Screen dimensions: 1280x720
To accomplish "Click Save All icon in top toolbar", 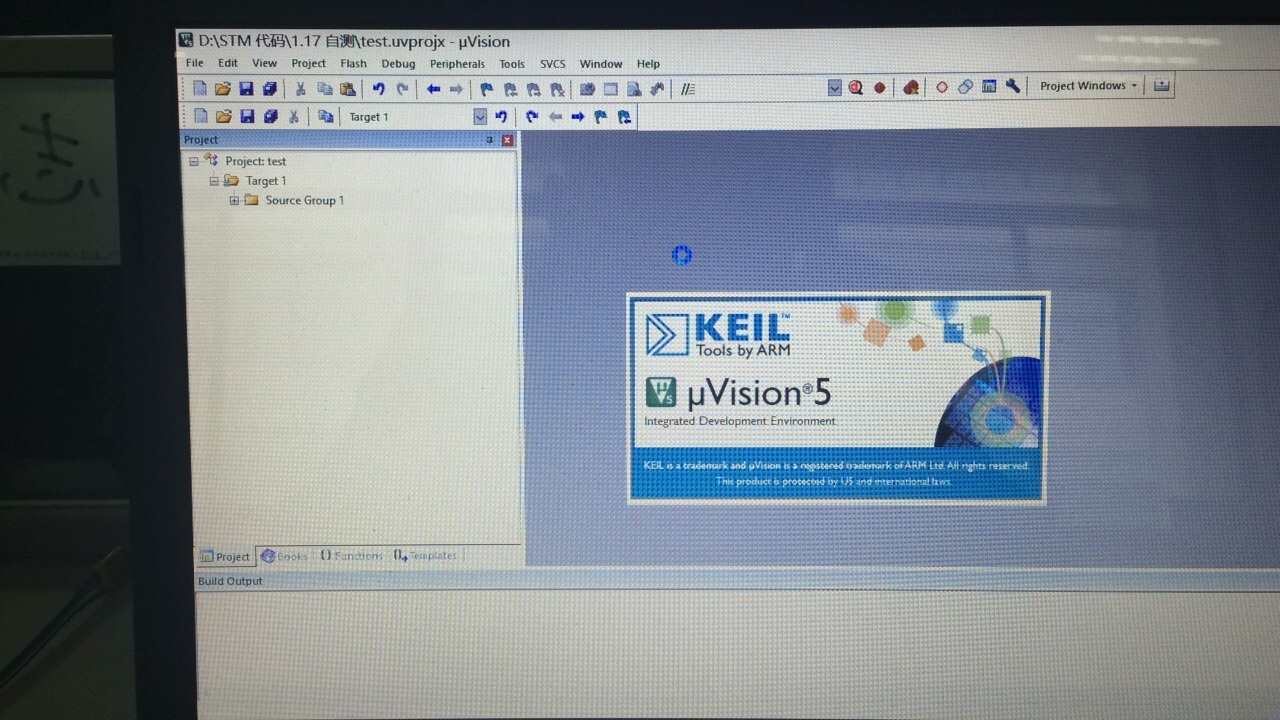I will coord(269,89).
